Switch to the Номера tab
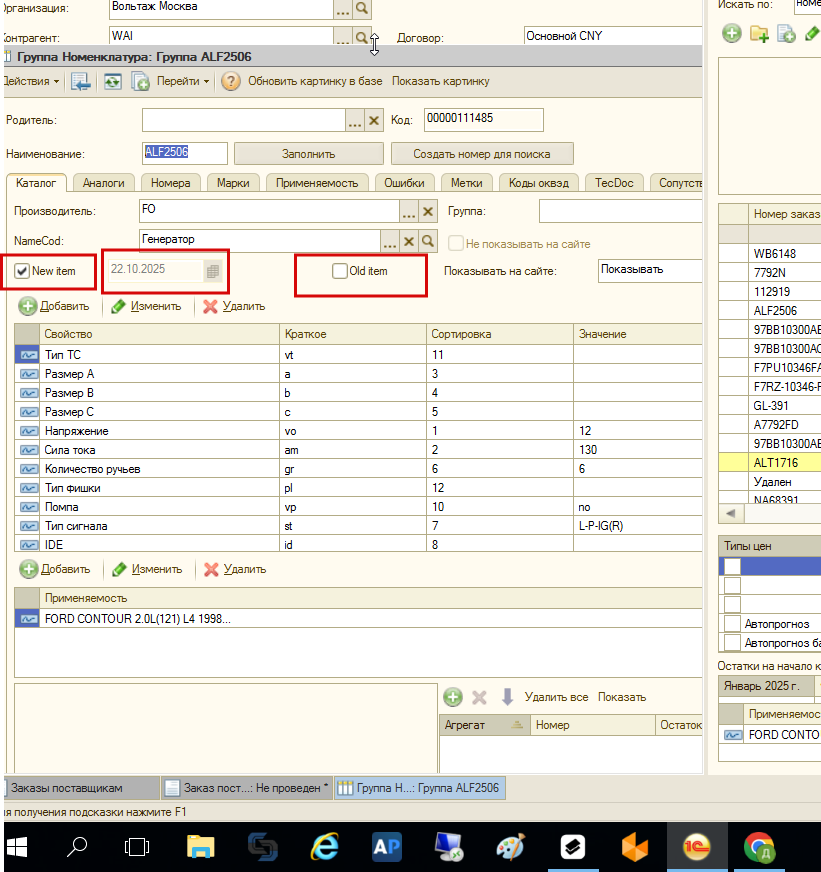The image size is (821, 872). 170,183
